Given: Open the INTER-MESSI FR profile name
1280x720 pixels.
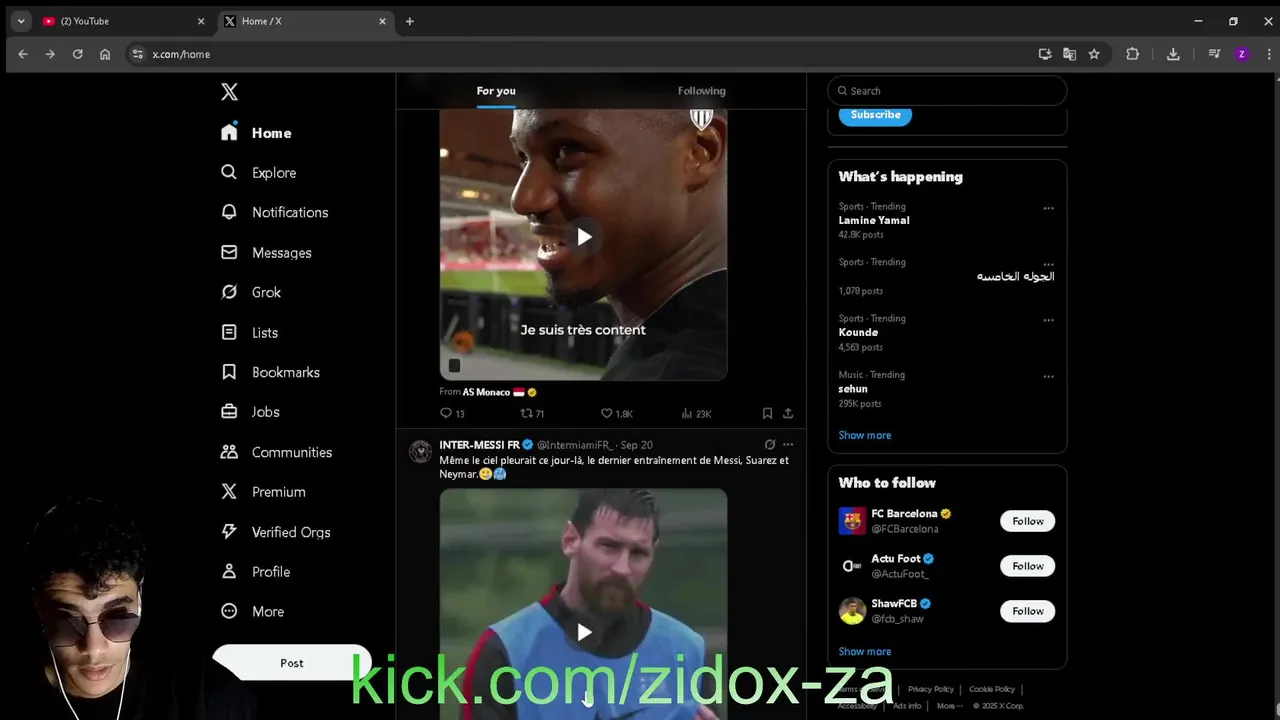Looking at the screenshot, I should tap(479, 445).
